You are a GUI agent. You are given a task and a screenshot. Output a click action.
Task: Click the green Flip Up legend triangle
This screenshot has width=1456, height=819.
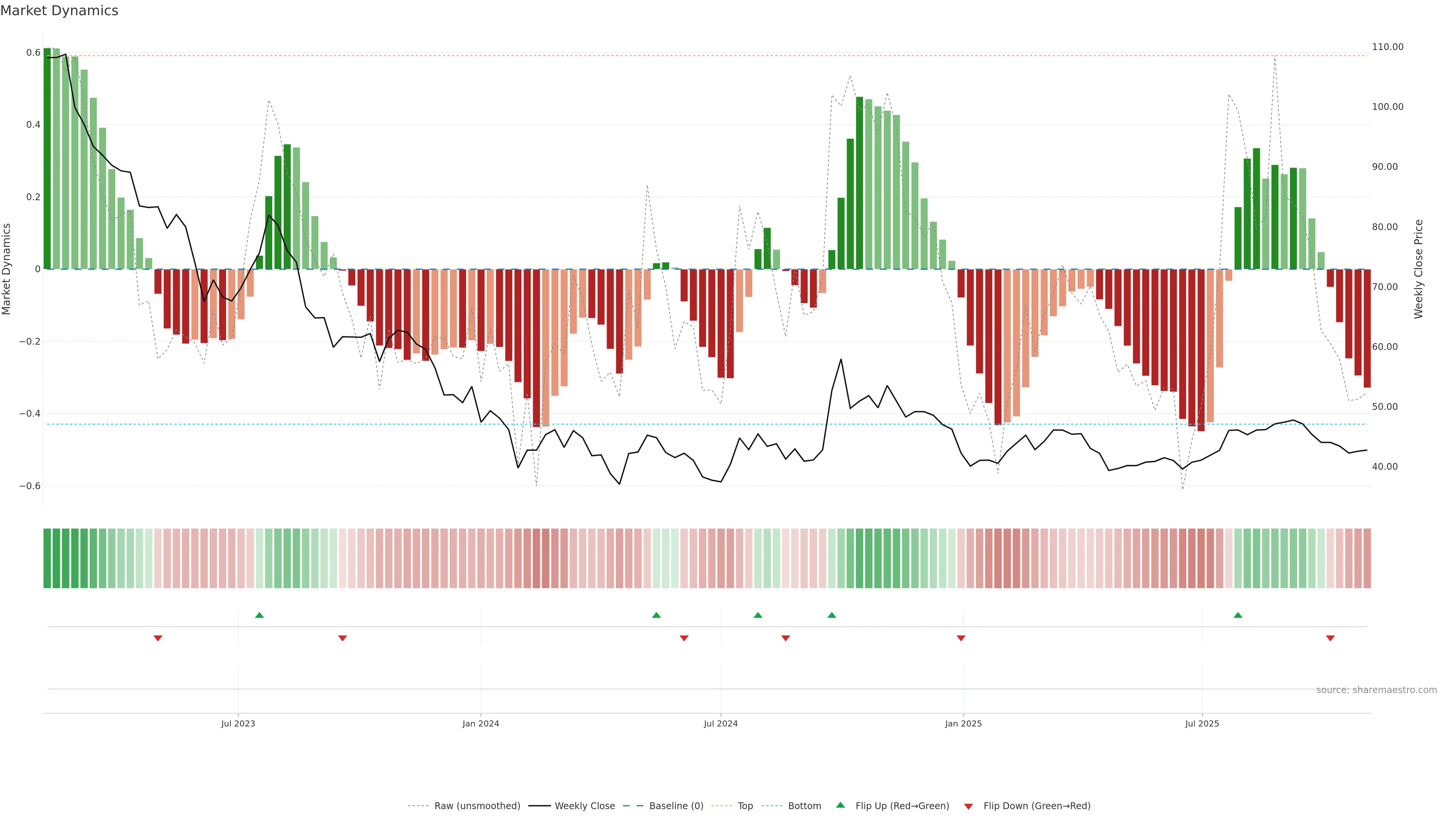click(841, 805)
